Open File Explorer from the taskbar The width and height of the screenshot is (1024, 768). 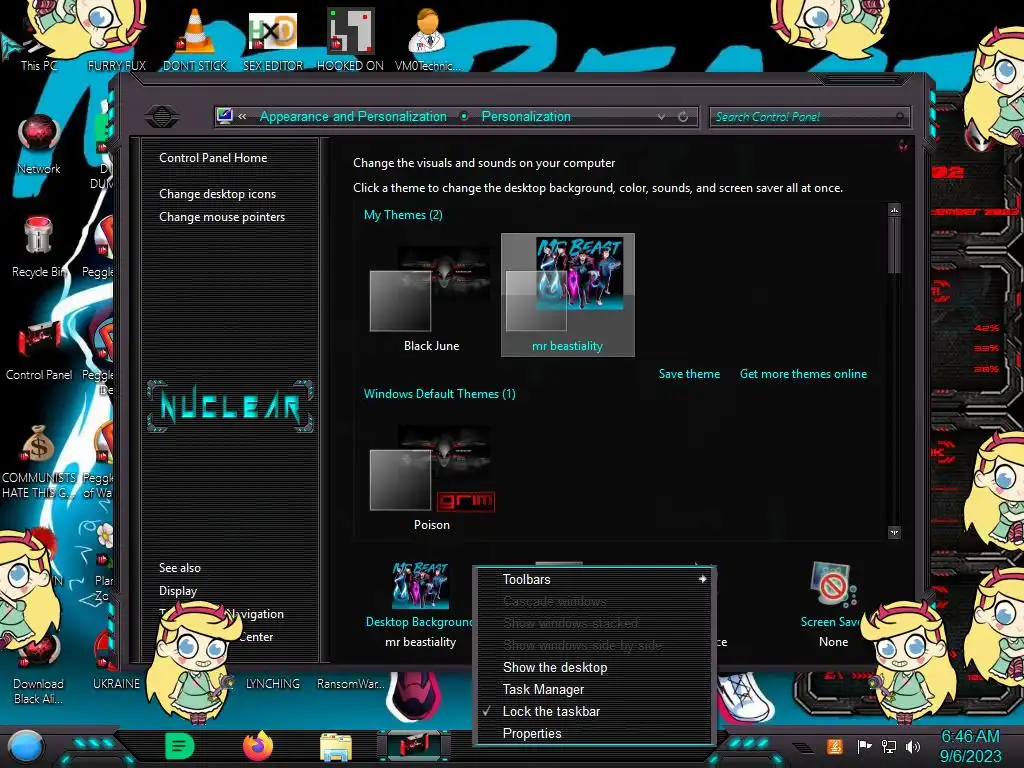(336, 746)
